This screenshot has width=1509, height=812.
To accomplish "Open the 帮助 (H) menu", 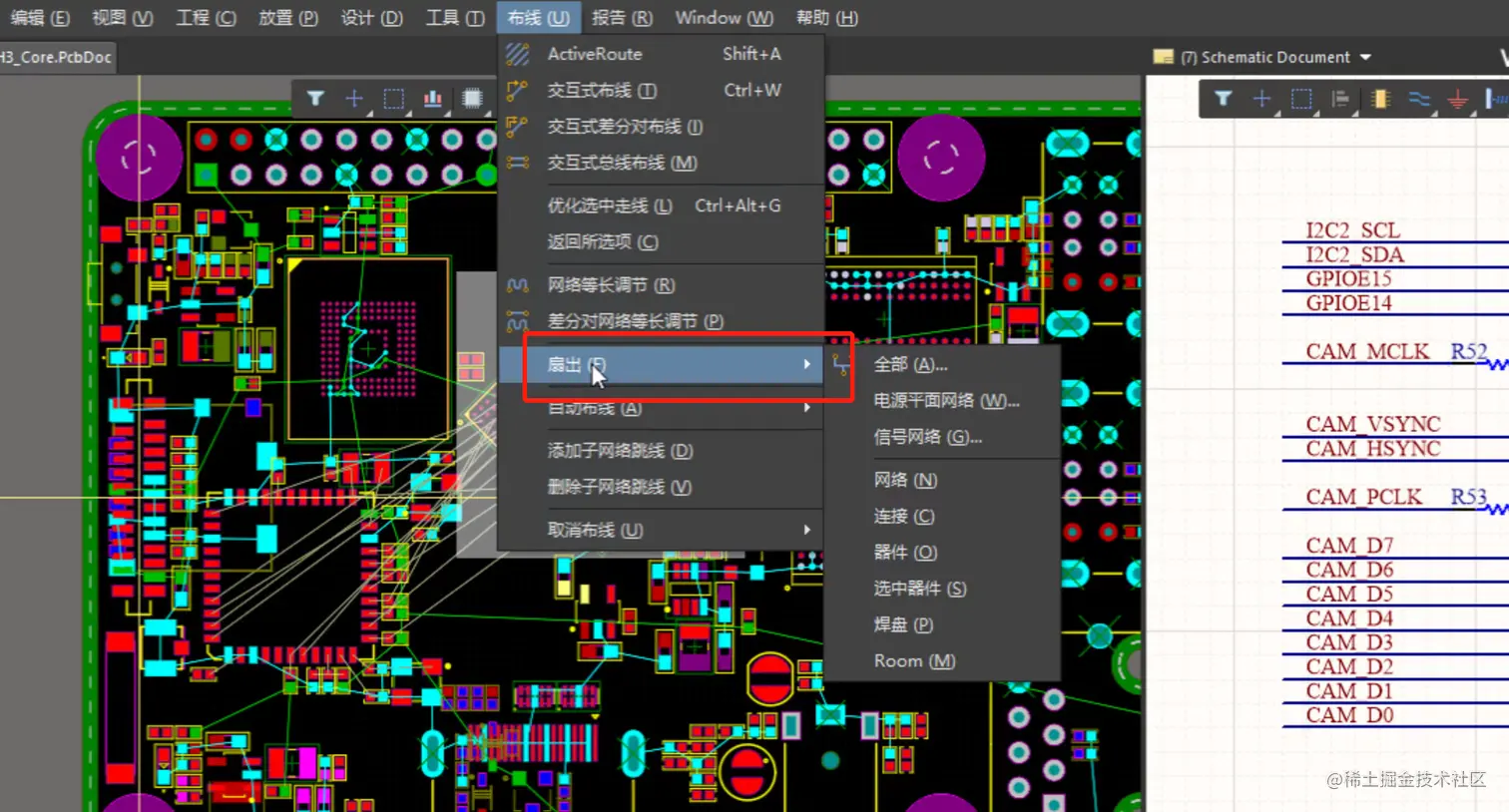I will point(826,17).
